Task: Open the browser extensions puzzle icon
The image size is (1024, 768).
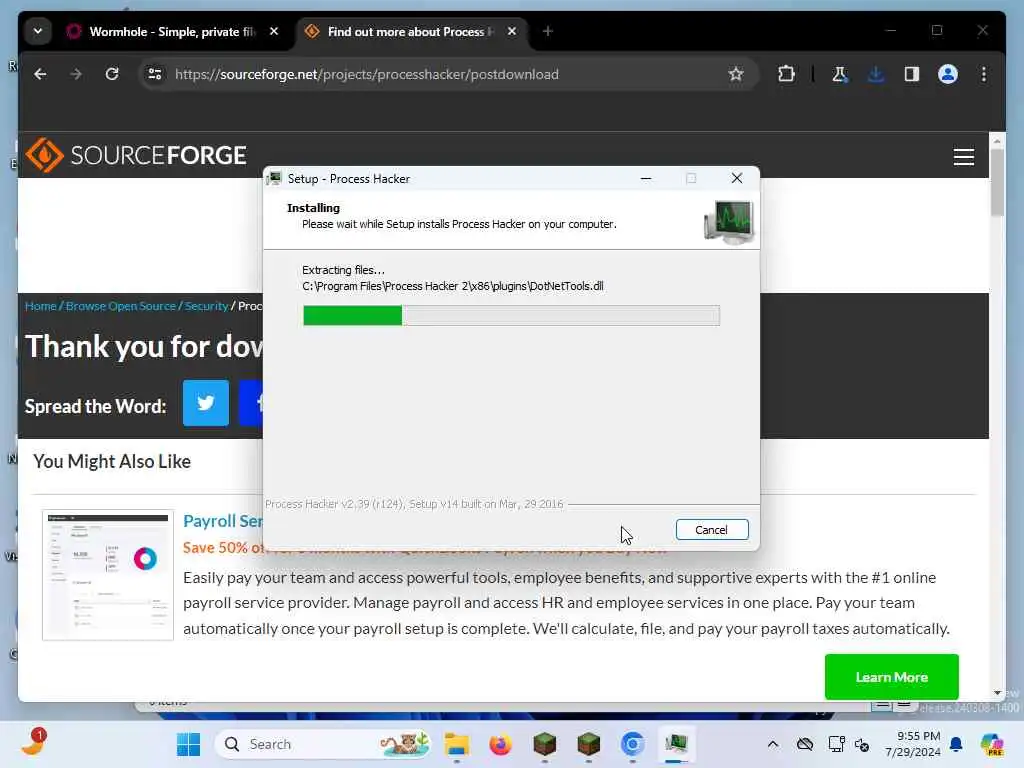Action: tap(786, 74)
